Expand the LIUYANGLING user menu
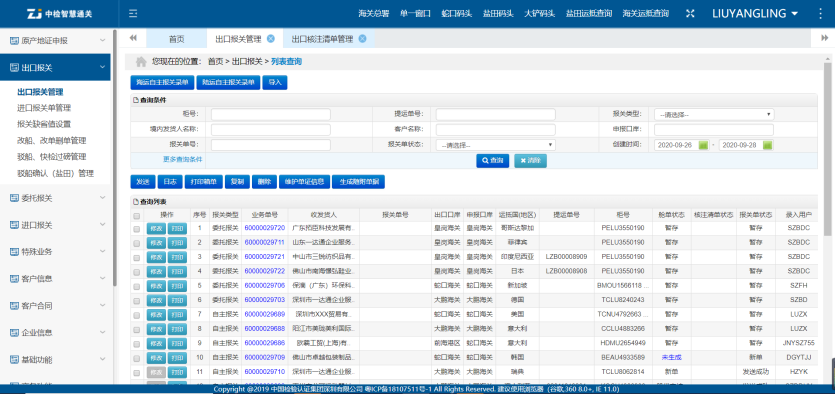 (755, 14)
